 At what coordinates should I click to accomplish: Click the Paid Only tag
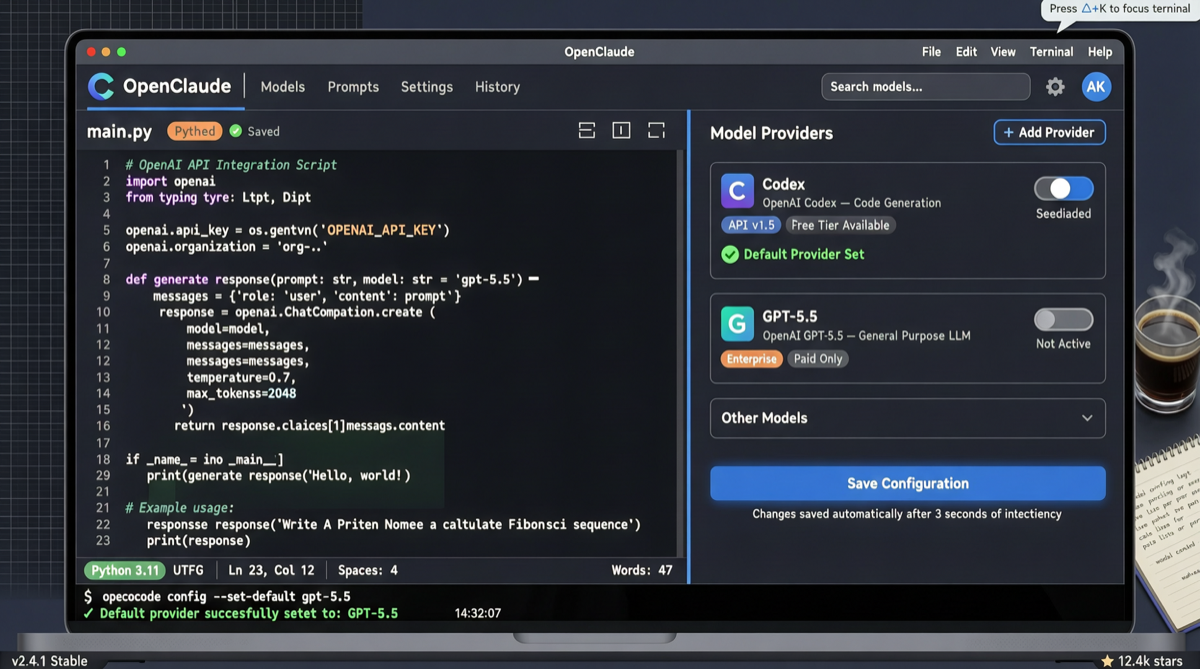pos(817,358)
